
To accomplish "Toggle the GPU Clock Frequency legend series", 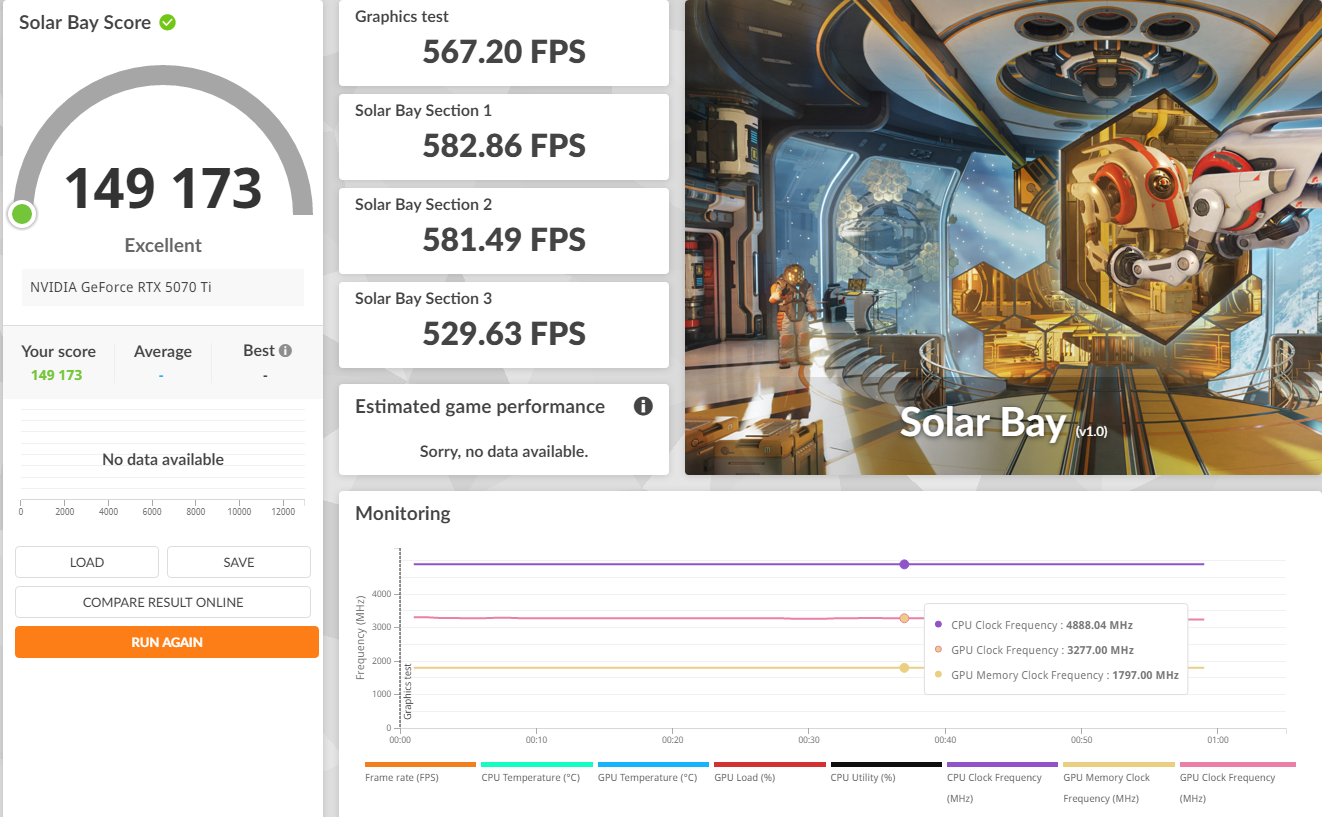I will [1236, 783].
